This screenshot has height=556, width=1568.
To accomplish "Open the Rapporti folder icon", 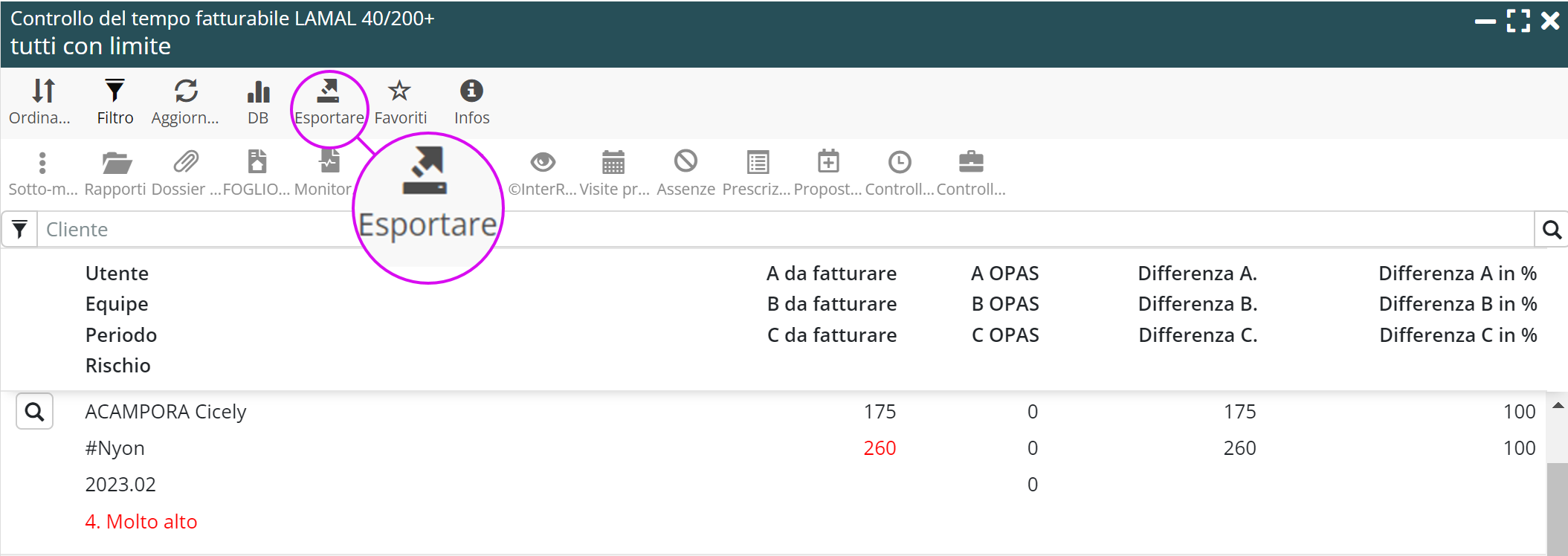I will point(115,163).
